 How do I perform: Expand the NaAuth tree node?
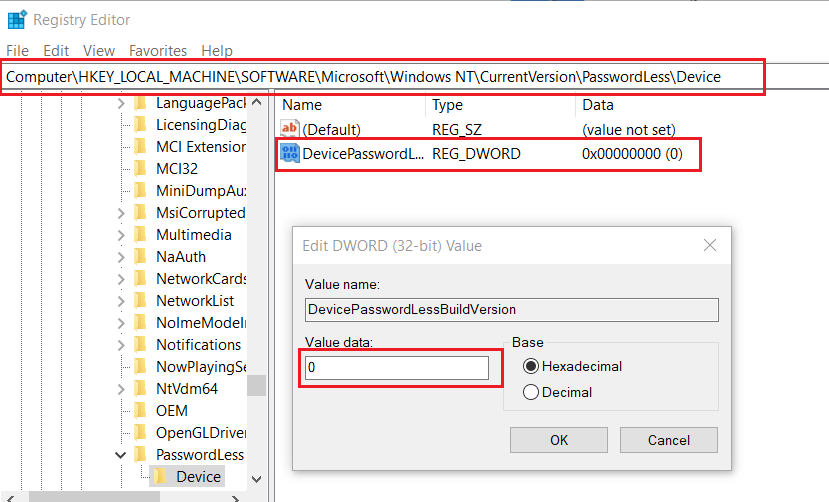click(121, 257)
